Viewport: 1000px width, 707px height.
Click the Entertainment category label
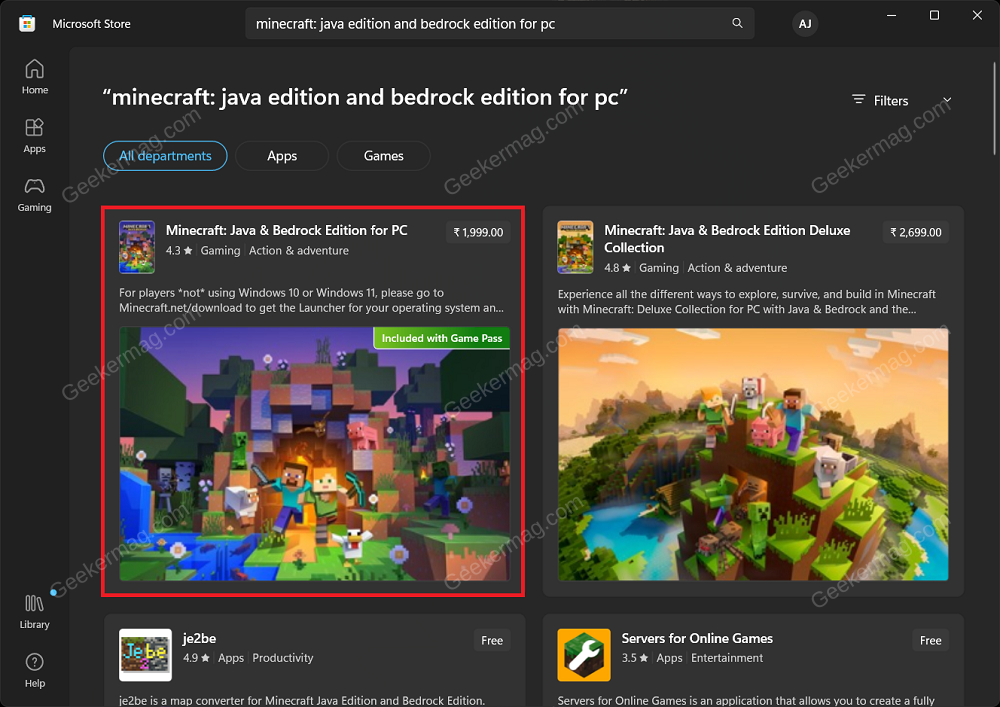(x=726, y=658)
